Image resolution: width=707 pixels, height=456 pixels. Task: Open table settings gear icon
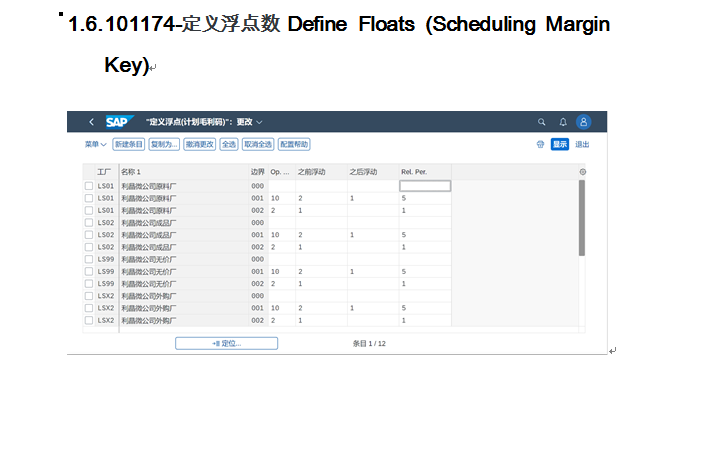(x=583, y=172)
